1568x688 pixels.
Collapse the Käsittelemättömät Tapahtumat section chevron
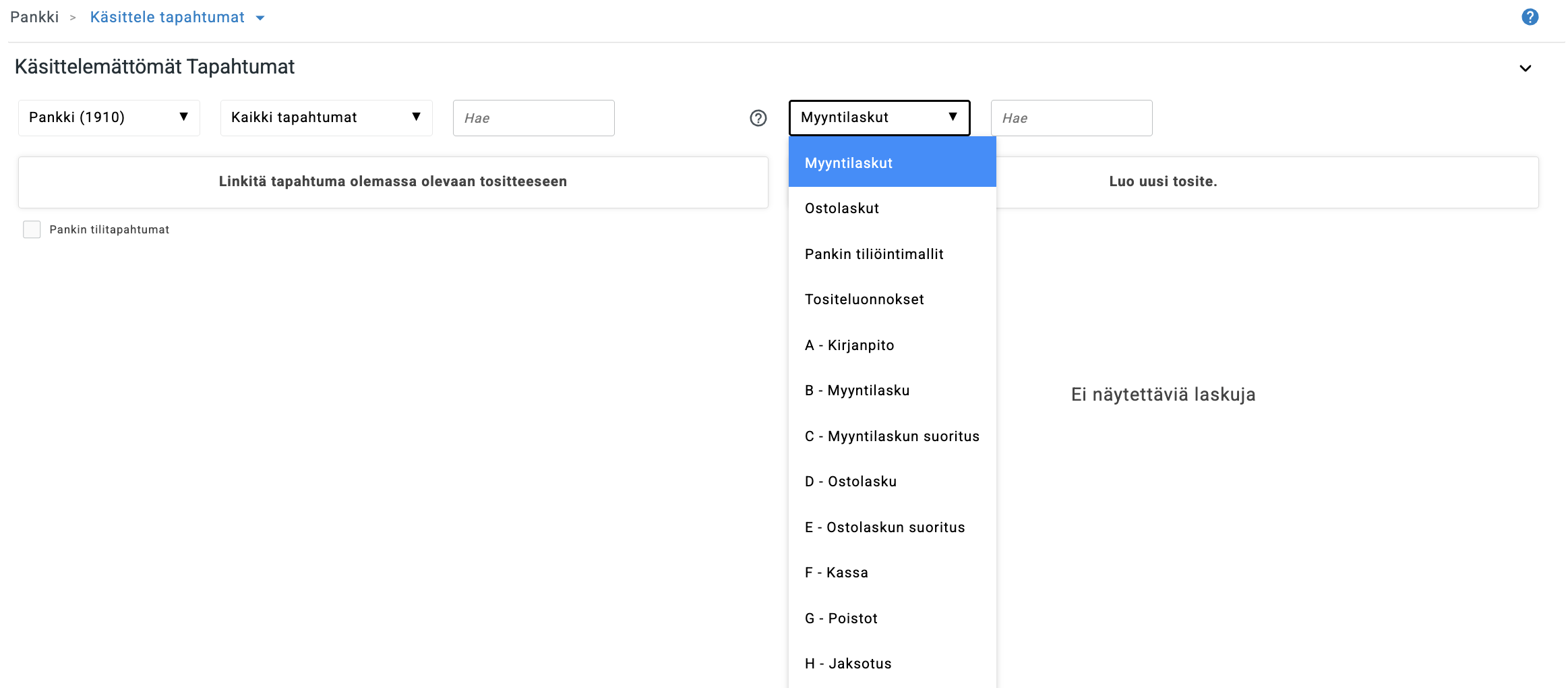coord(1525,68)
